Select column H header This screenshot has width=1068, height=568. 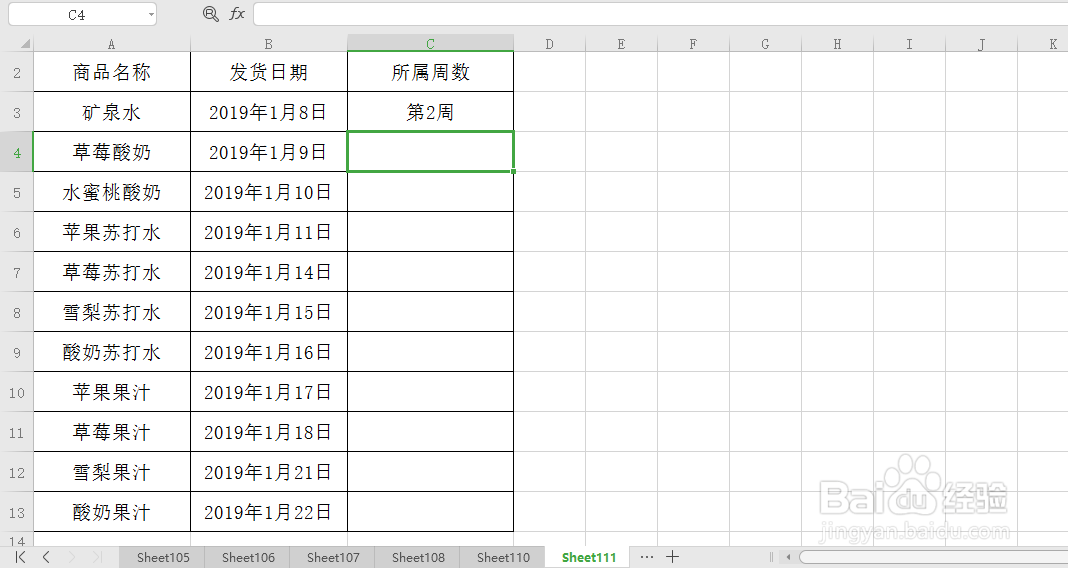click(x=837, y=44)
